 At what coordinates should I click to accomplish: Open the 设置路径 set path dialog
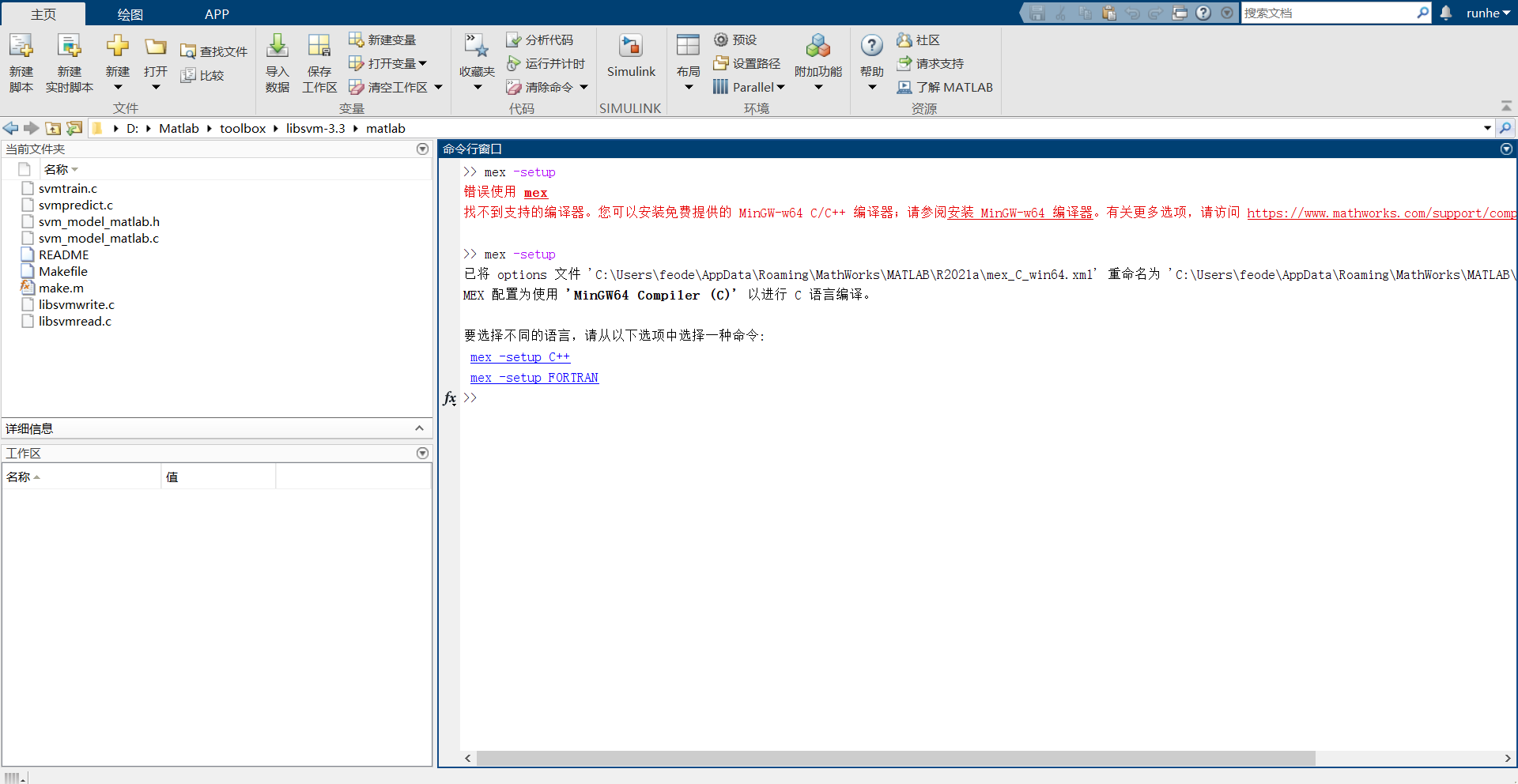tap(747, 63)
